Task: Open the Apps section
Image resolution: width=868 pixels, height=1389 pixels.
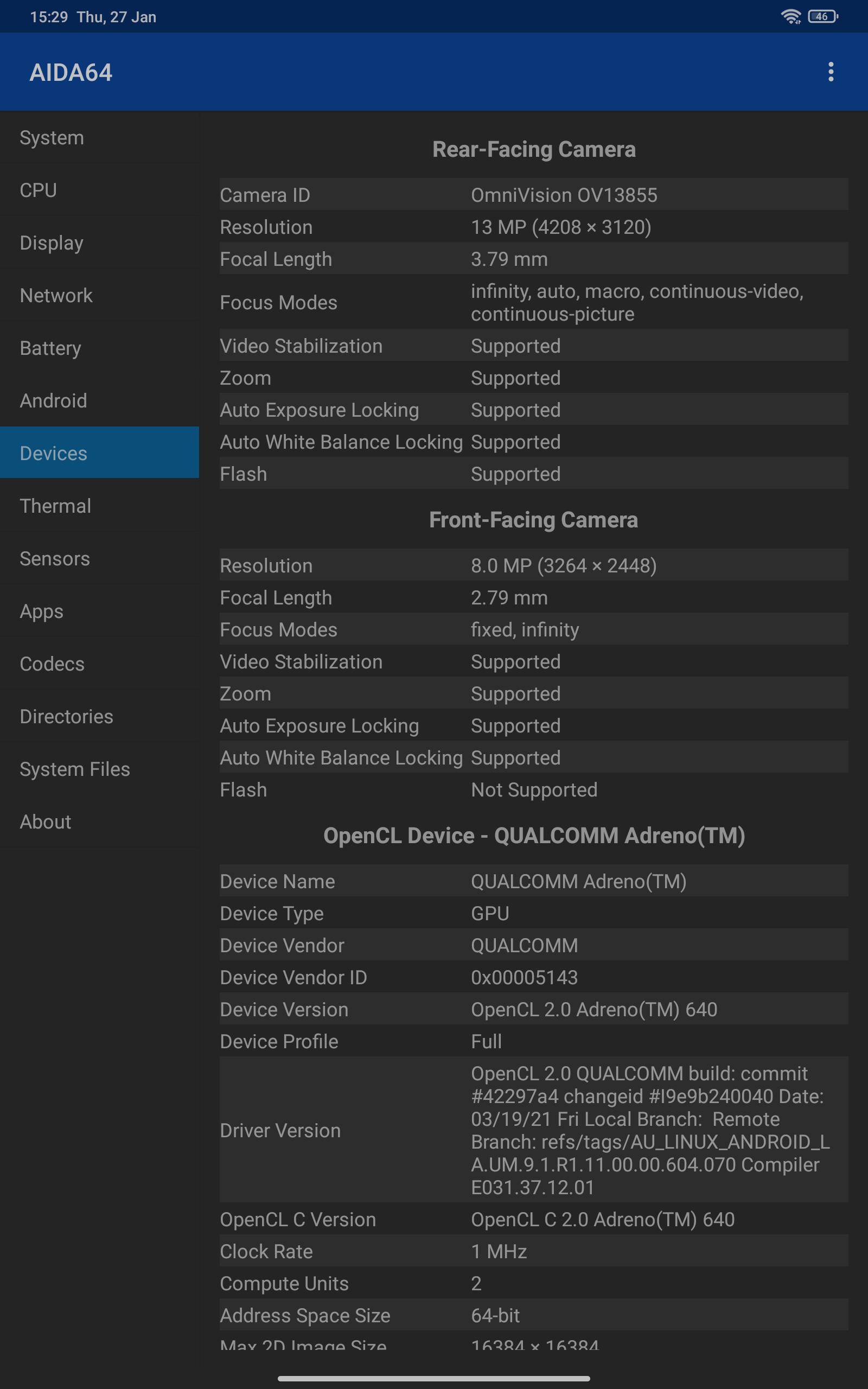Action: (100, 611)
